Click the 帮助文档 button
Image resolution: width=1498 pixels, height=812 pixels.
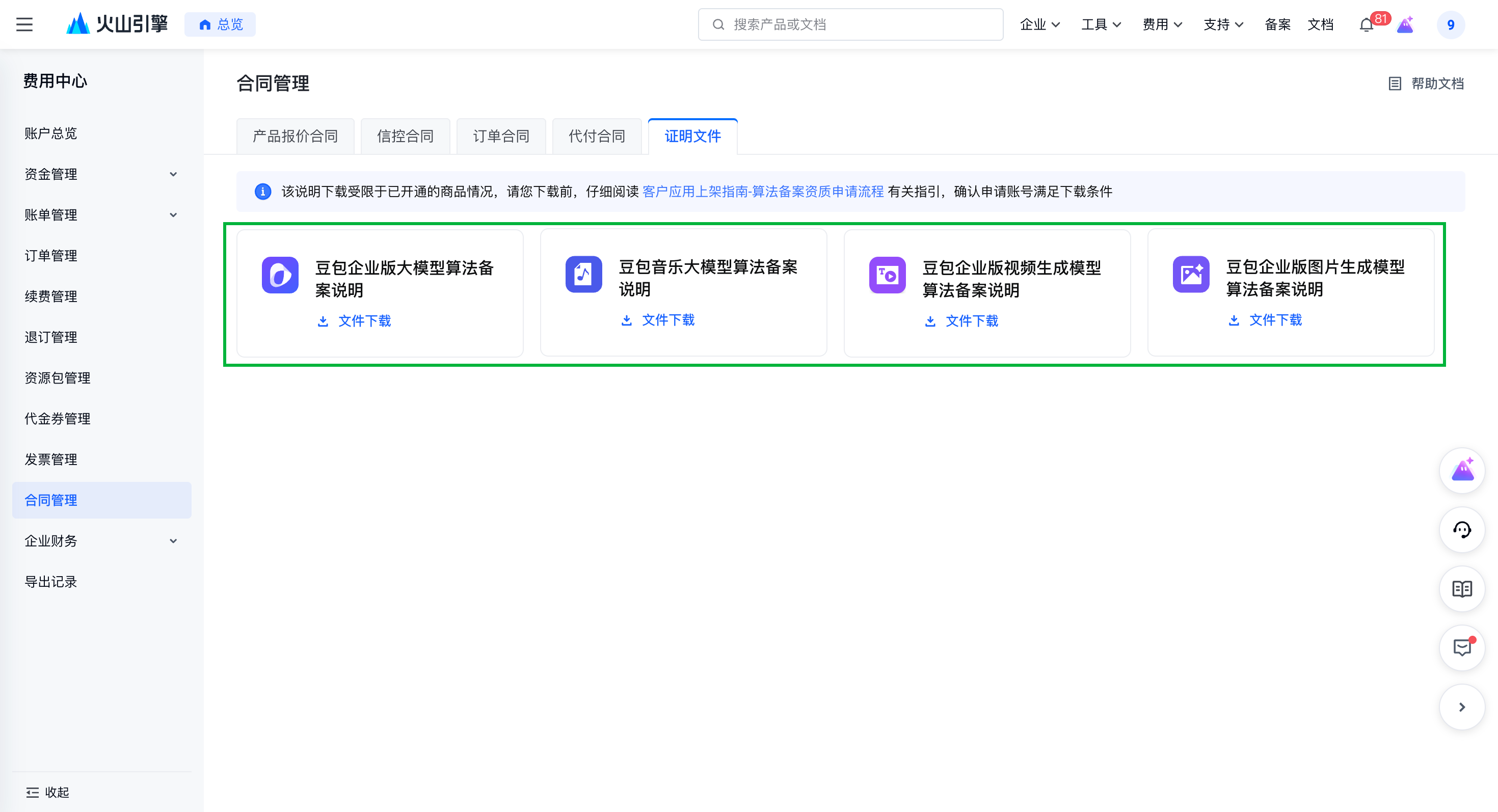[x=1426, y=84]
